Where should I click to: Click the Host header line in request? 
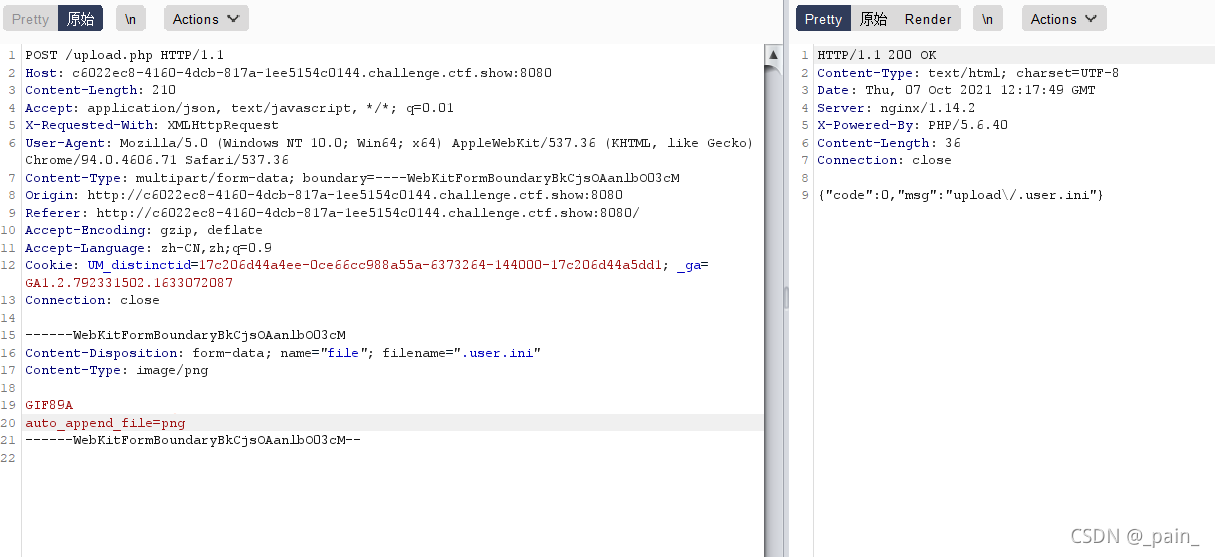pos(288,73)
